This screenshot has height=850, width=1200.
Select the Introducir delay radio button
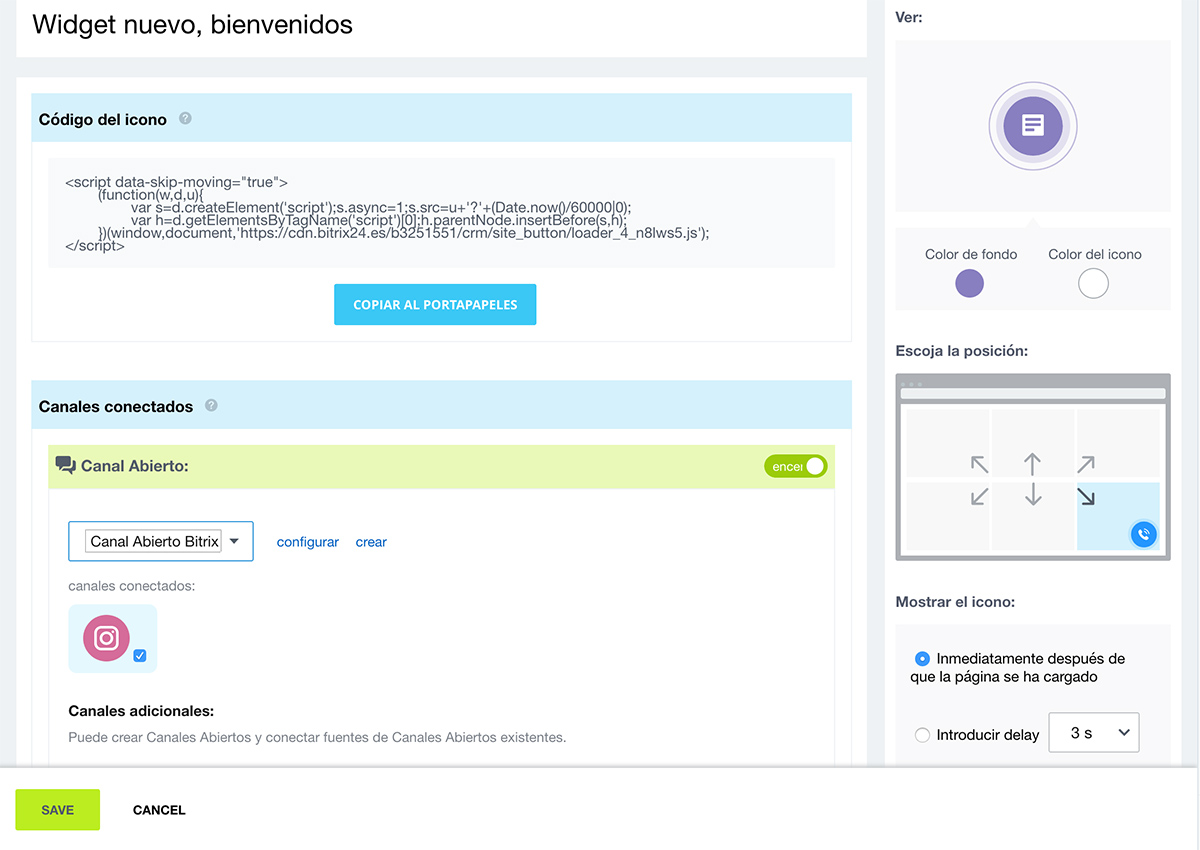coord(922,735)
